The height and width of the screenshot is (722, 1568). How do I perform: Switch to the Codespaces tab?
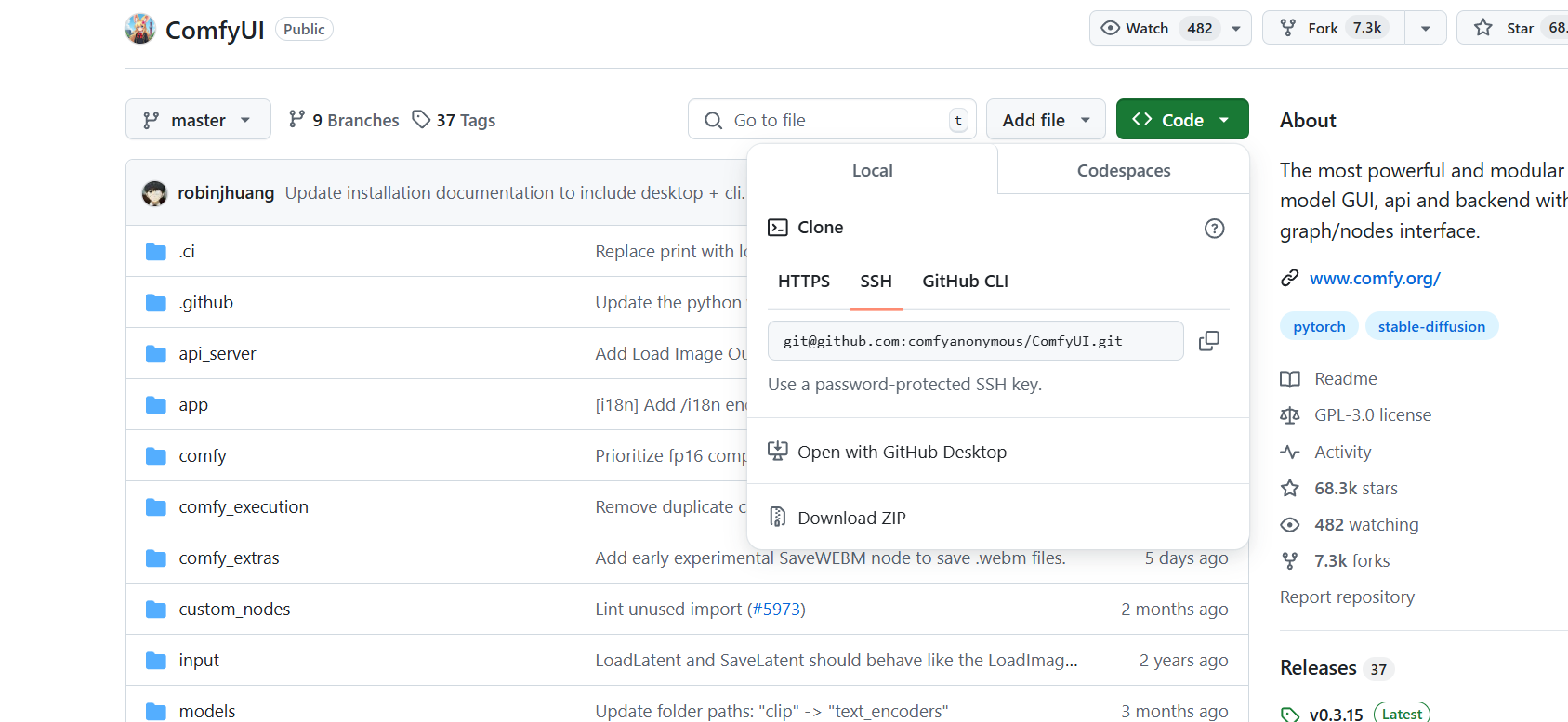coord(1124,171)
